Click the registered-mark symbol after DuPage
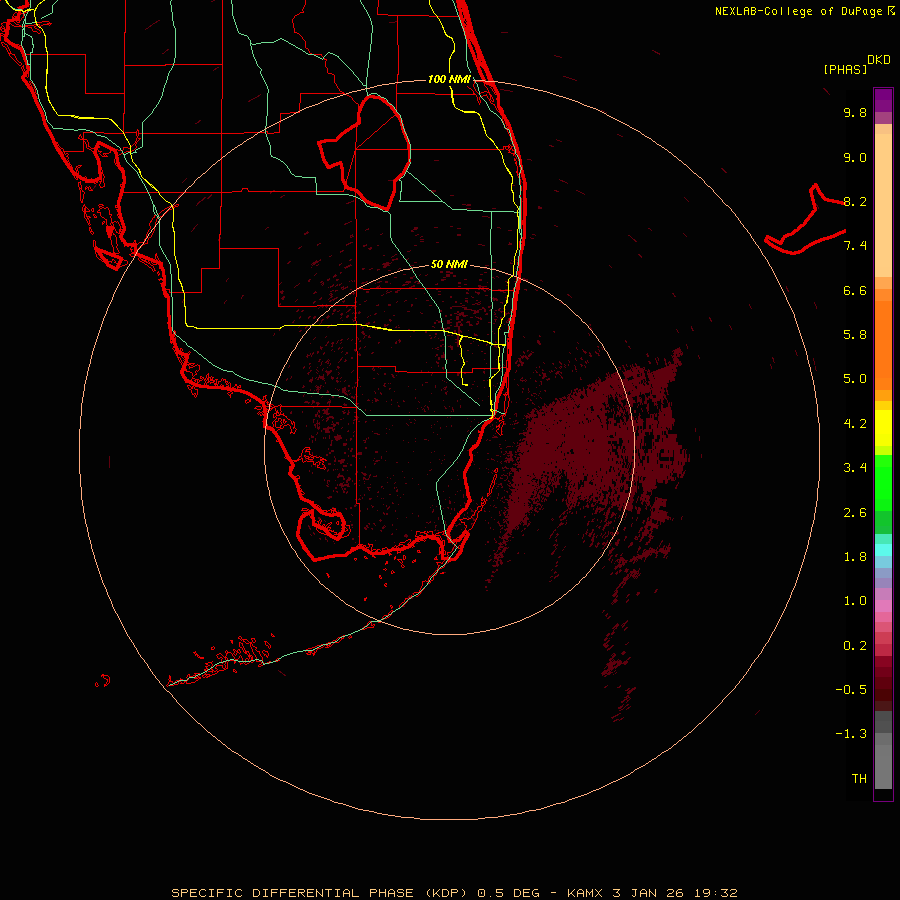Image resolution: width=900 pixels, height=900 pixels. pos(891,11)
